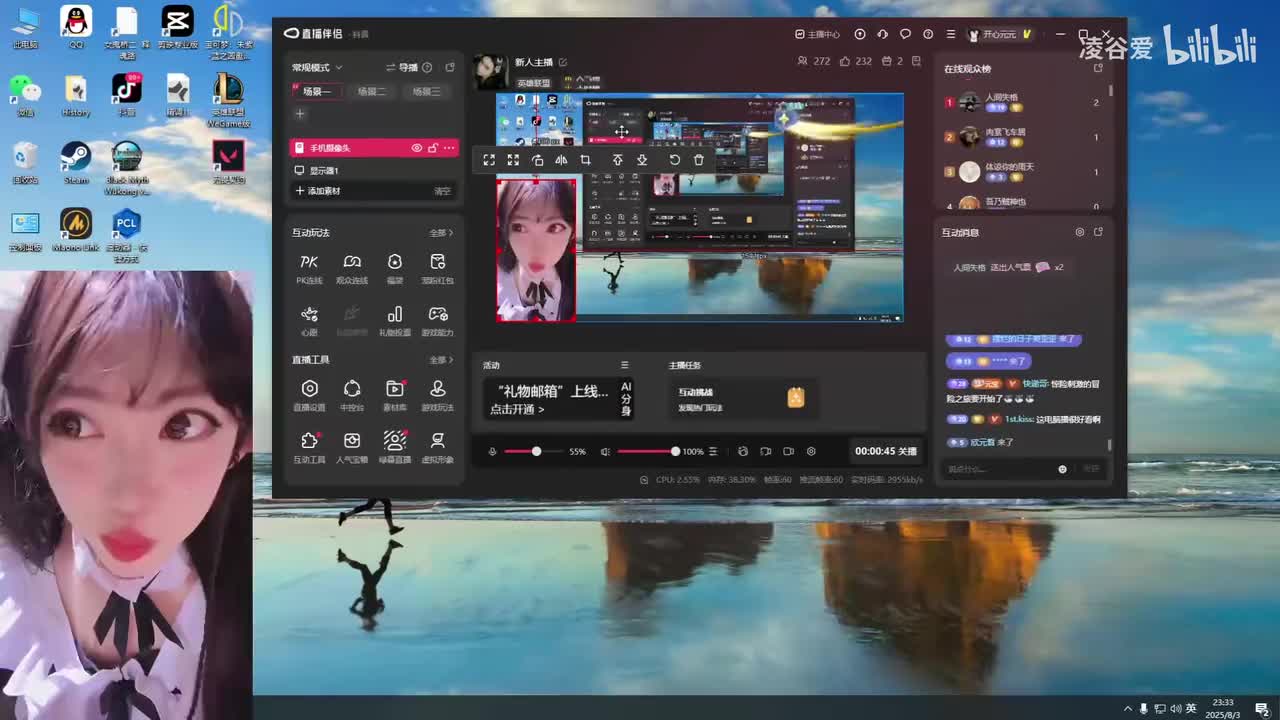Click the TikTok desktop shortcut
This screenshot has width=1280, height=720.
coord(126,95)
